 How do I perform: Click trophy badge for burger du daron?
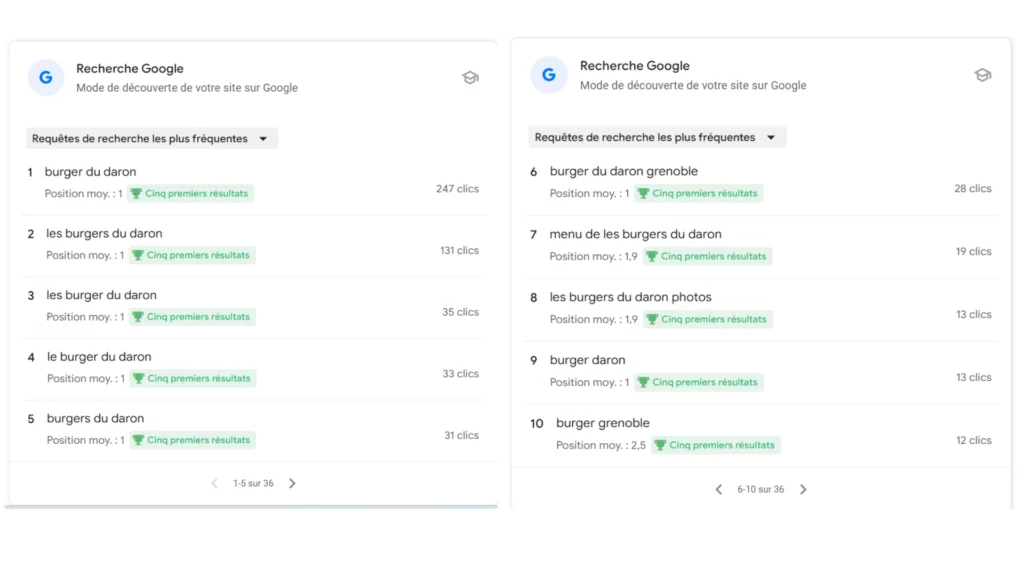[x=190, y=193]
